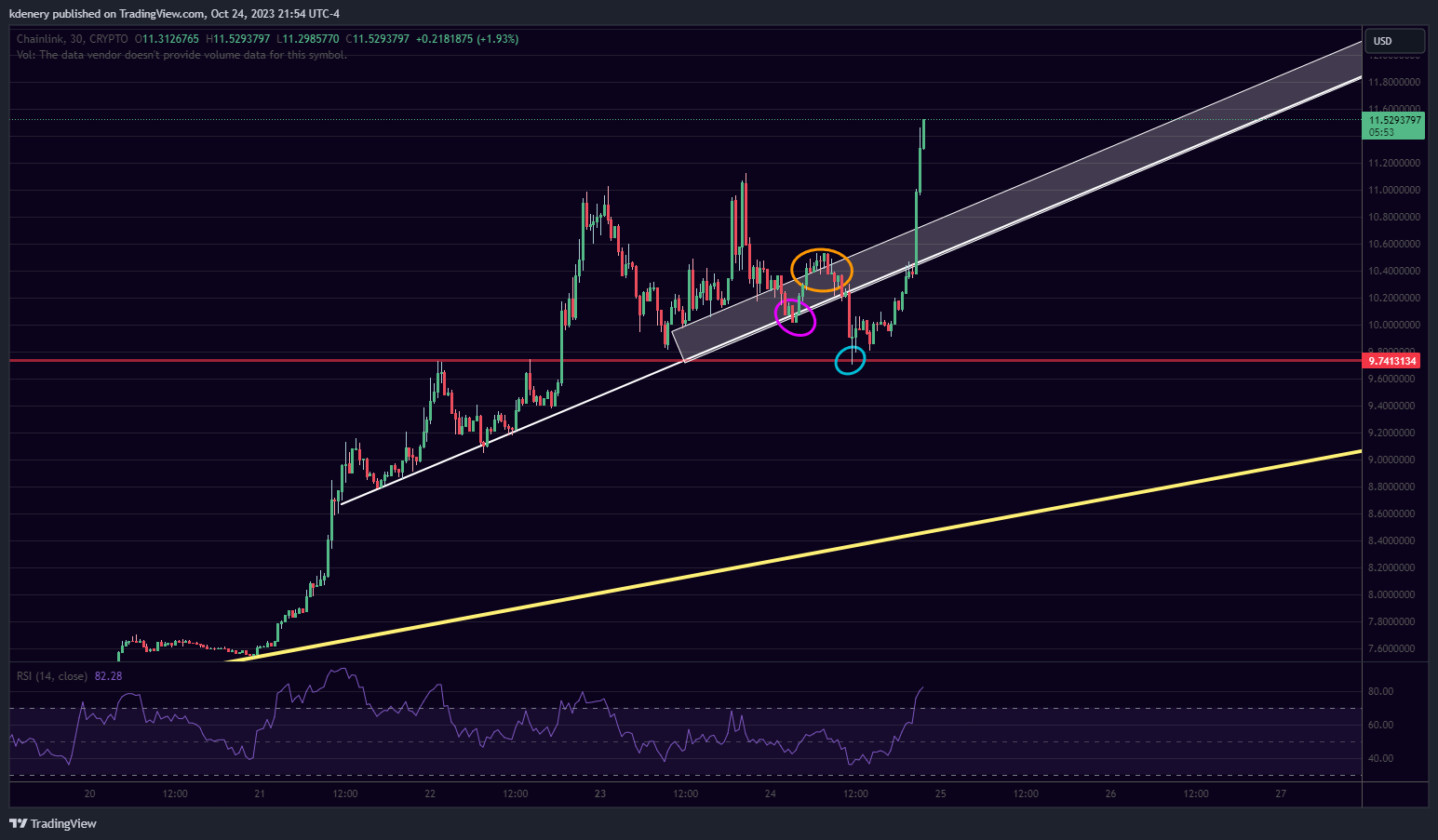The width and height of the screenshot is (1438, 840).
Task: Click date label 20 on time axis
Action: (x=89, y=793)
